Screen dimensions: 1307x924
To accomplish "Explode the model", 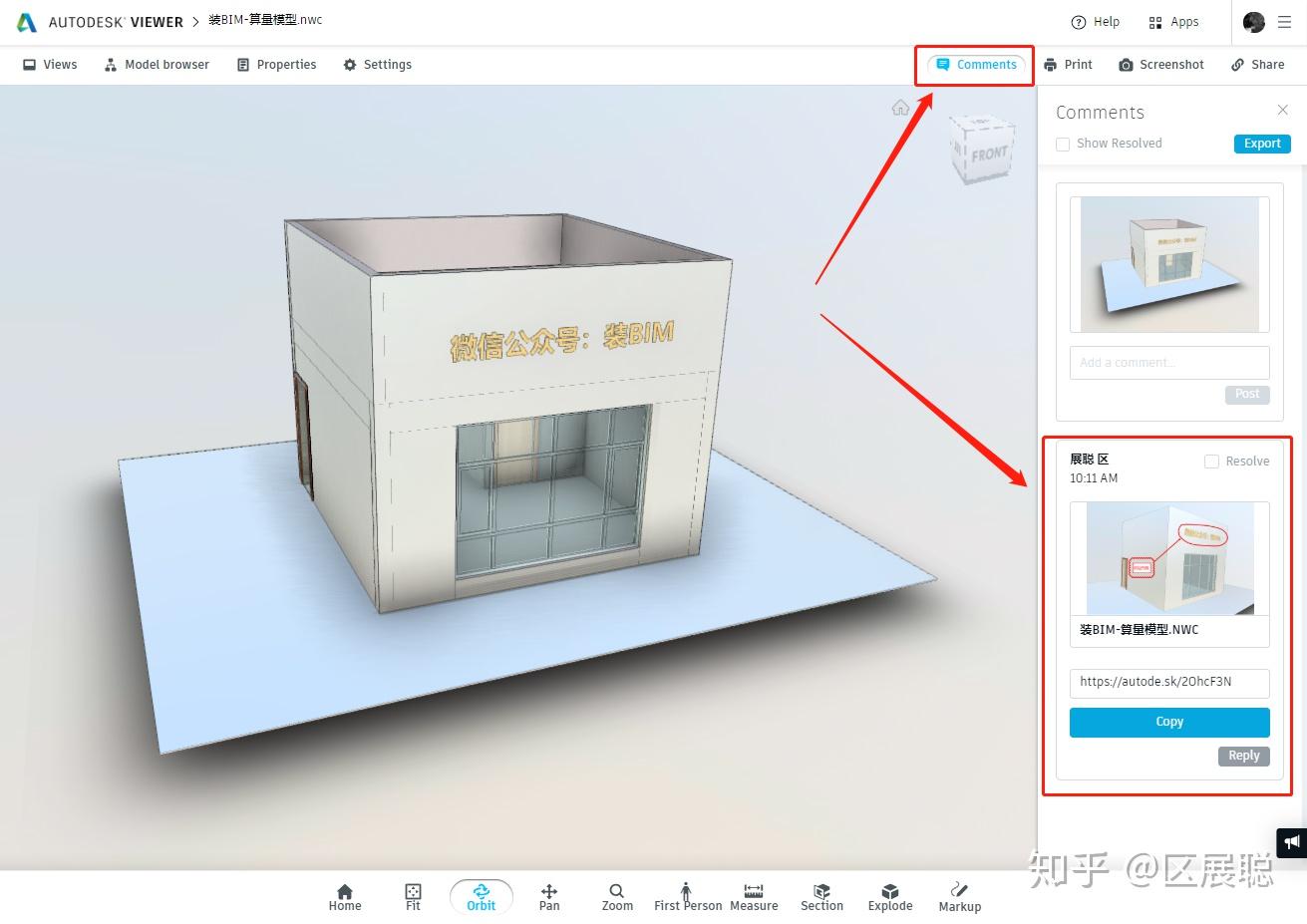I will (889, 895).
